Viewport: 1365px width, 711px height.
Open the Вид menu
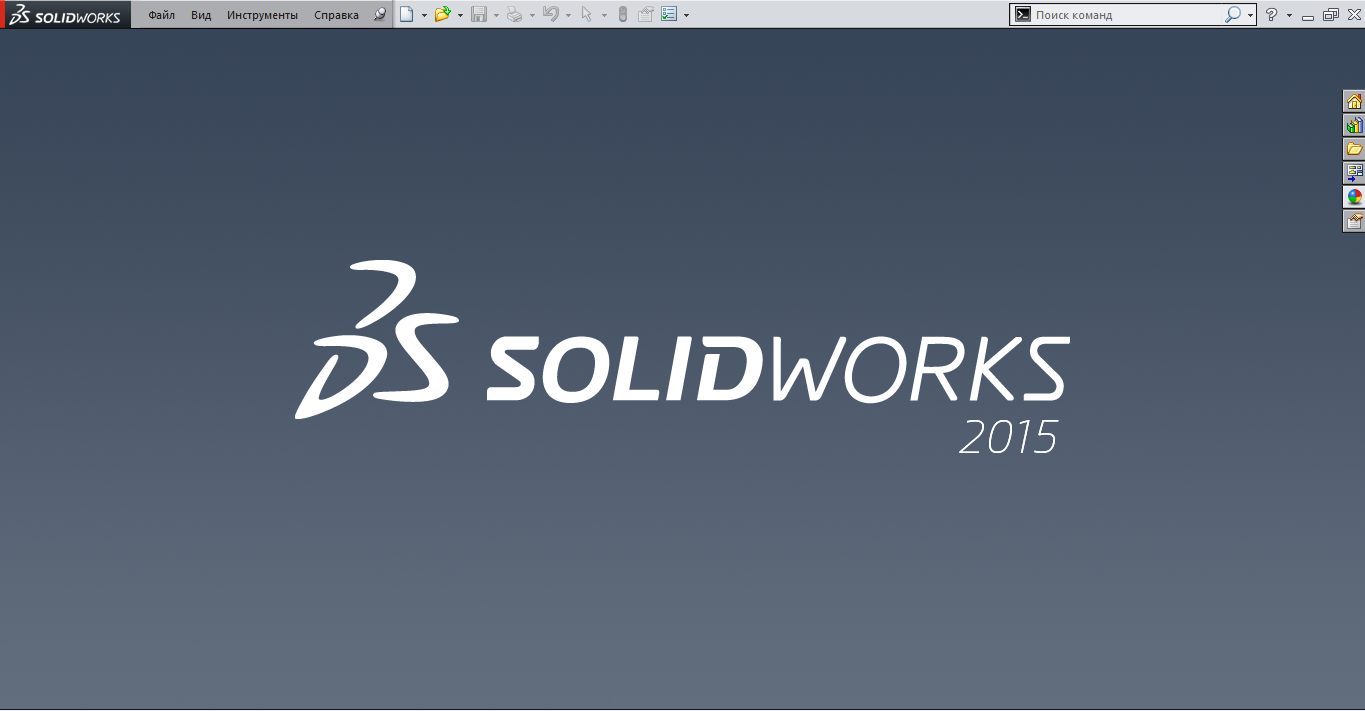(x=201, y=15)
